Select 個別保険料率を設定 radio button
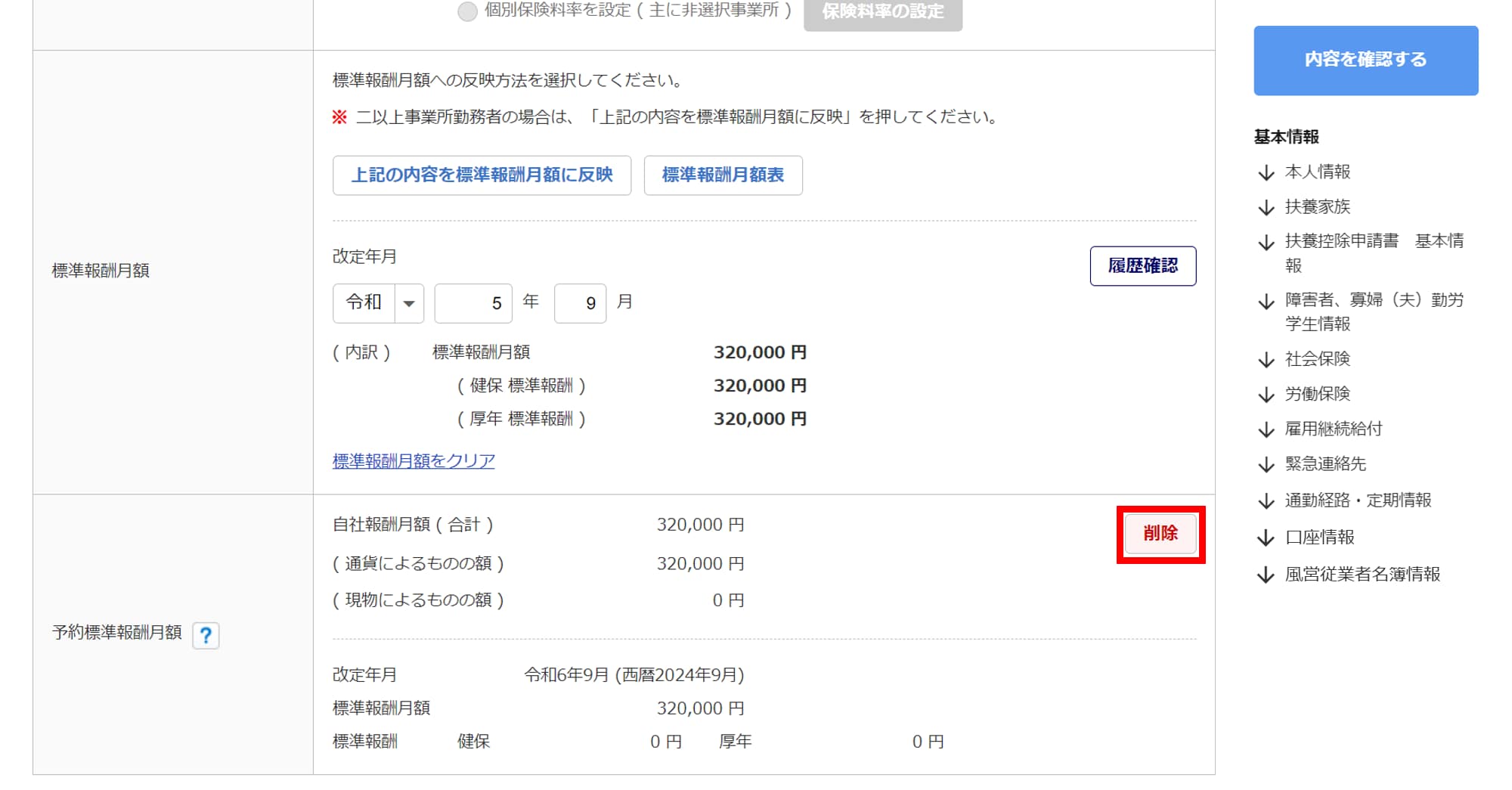1512x790 pixels. tap(467, 11)
